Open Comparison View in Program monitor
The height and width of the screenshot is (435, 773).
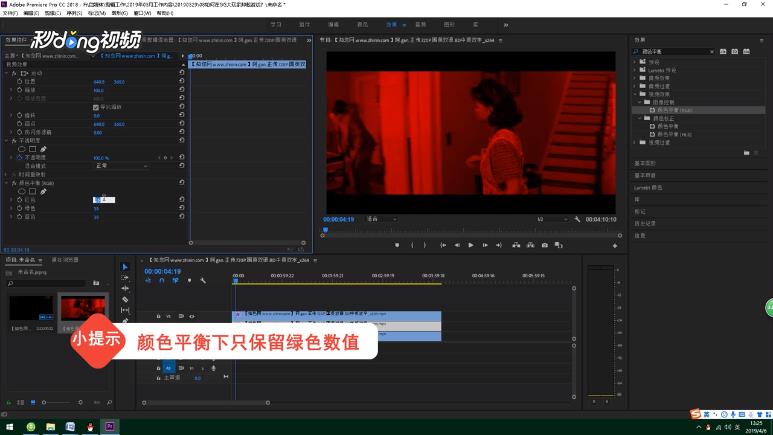559,245
